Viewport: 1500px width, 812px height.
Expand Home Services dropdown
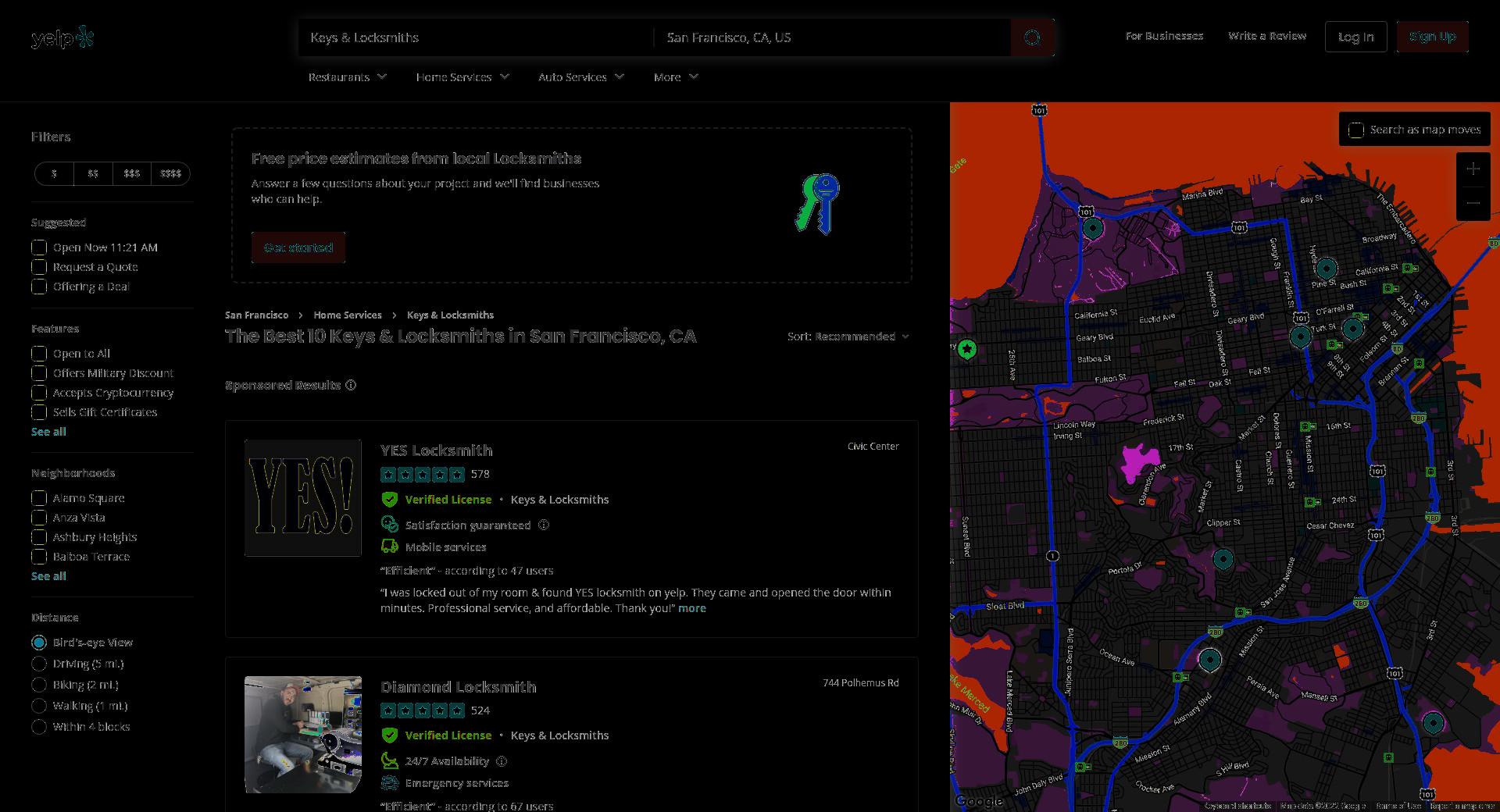[x=462, y=77]
